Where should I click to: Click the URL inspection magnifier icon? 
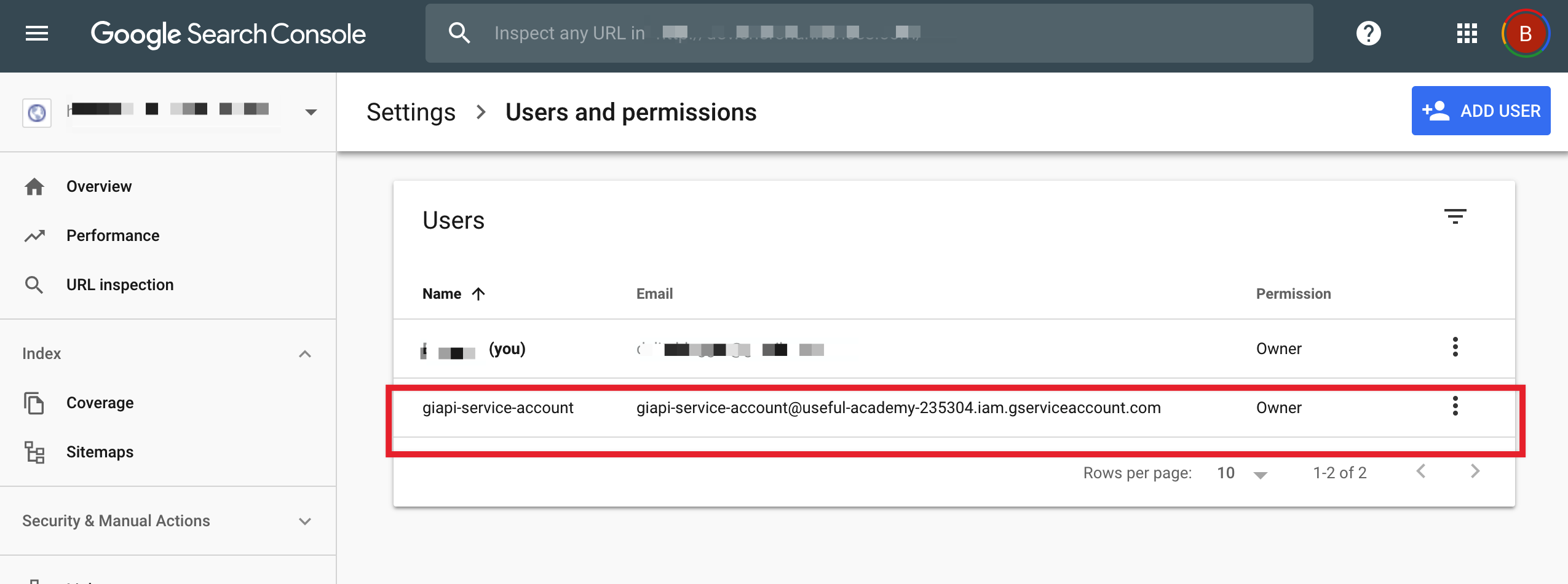click(34, 285)
